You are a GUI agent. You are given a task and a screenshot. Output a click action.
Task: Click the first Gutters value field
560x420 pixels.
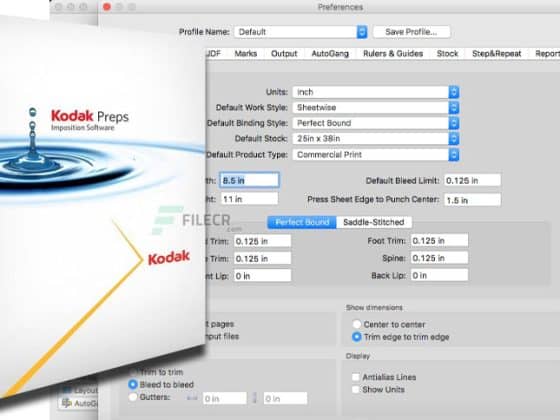coord(225,398)
